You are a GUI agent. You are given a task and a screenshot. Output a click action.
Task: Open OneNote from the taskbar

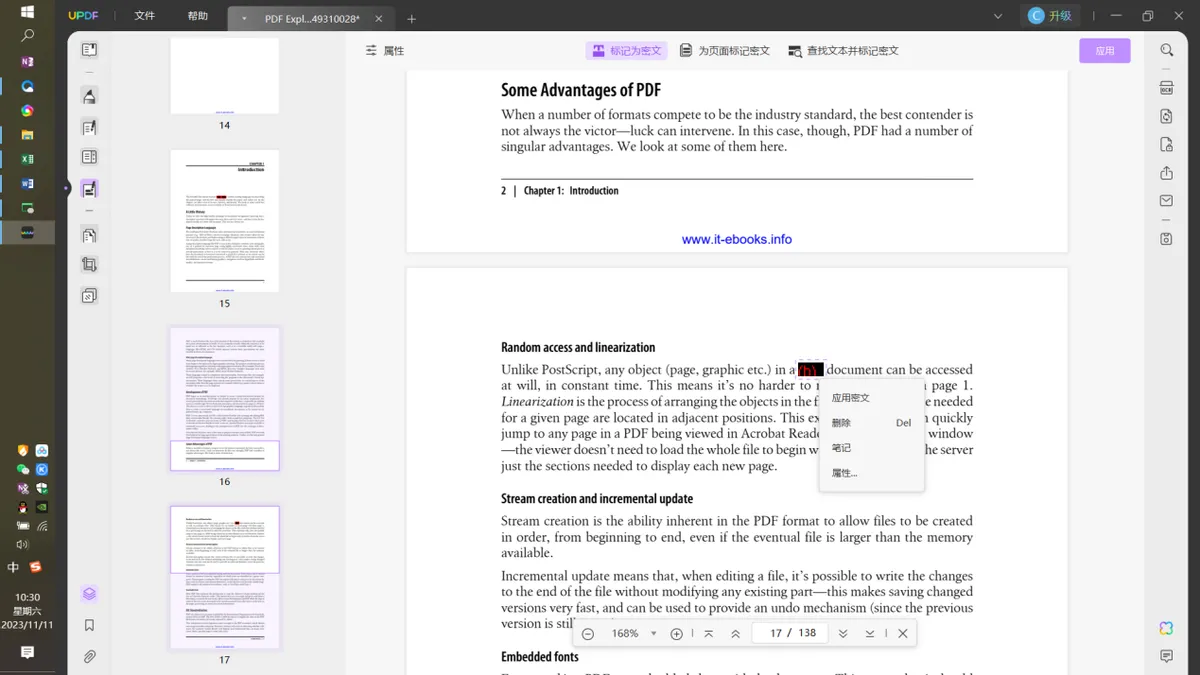(x=27, y=61)
